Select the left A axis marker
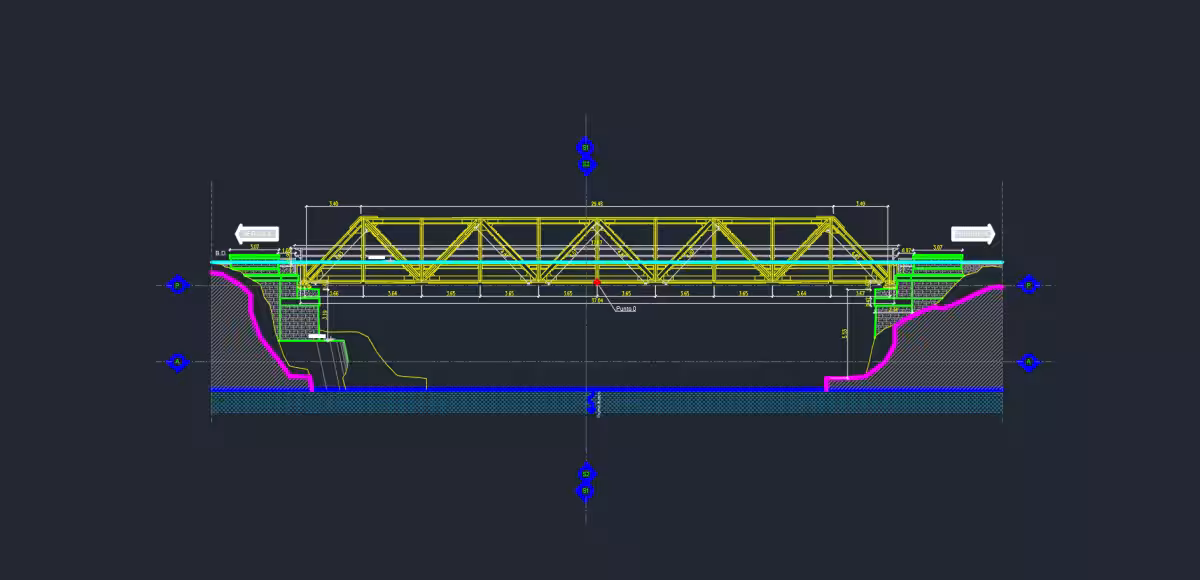1200x580 pixels. (x=177, y=362)
